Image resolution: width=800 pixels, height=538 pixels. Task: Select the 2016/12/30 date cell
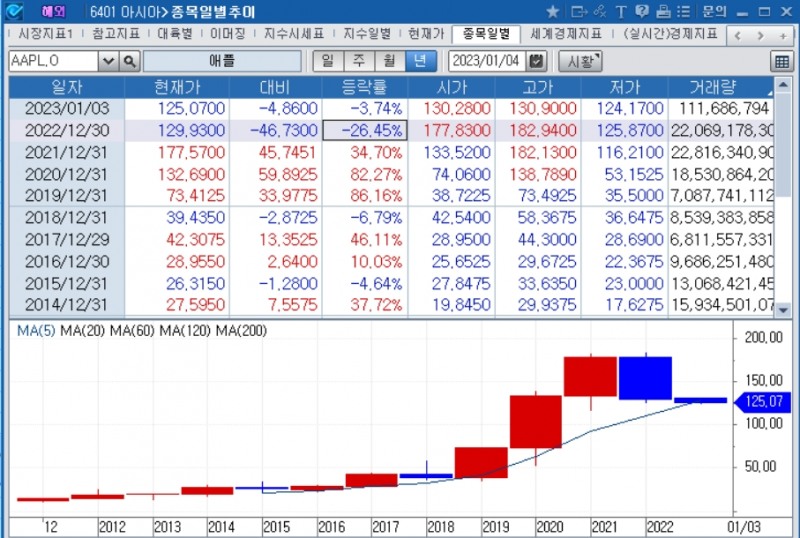(x=67, y=262)
